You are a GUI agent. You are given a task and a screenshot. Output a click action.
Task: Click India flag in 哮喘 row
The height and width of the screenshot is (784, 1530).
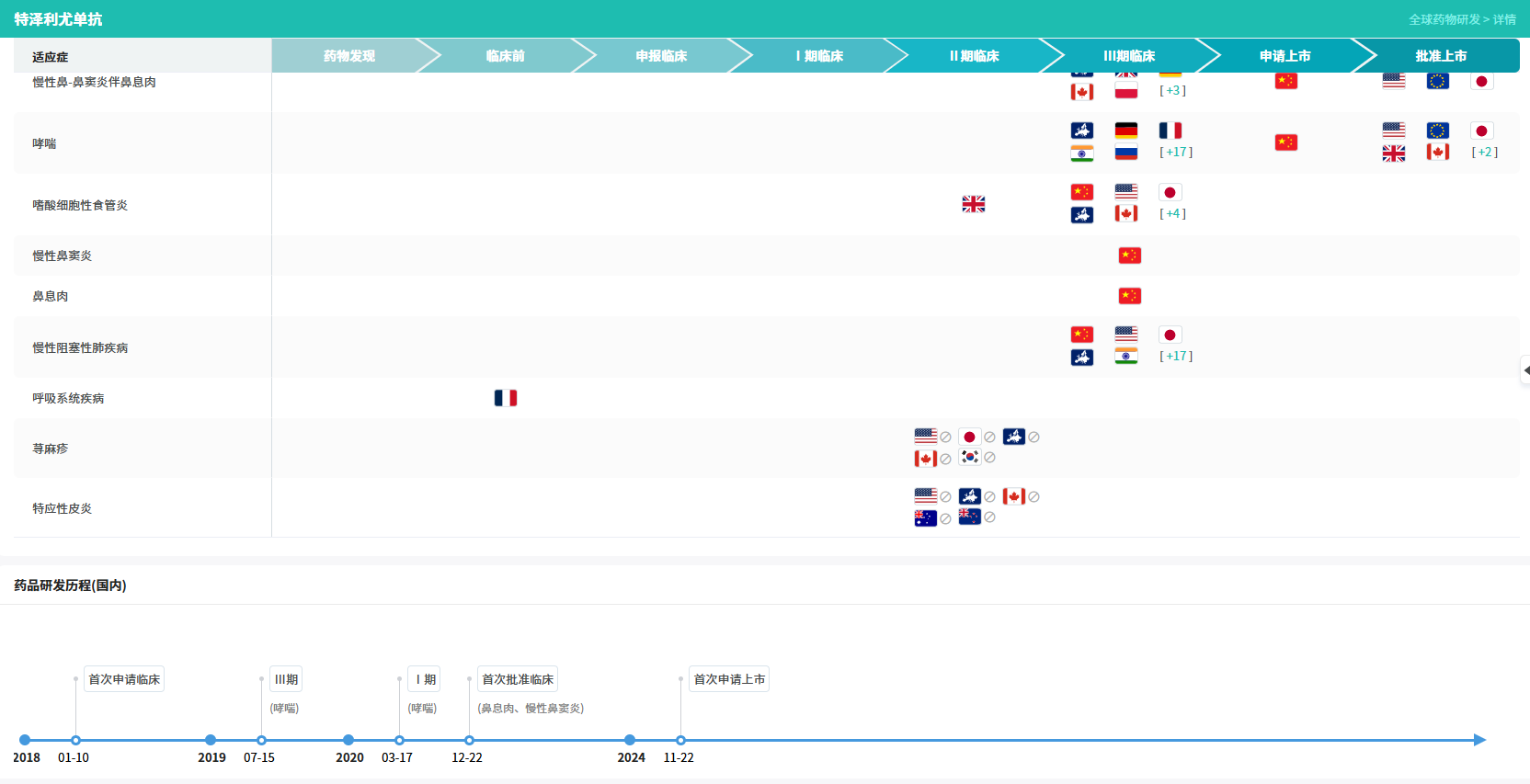1082,153
